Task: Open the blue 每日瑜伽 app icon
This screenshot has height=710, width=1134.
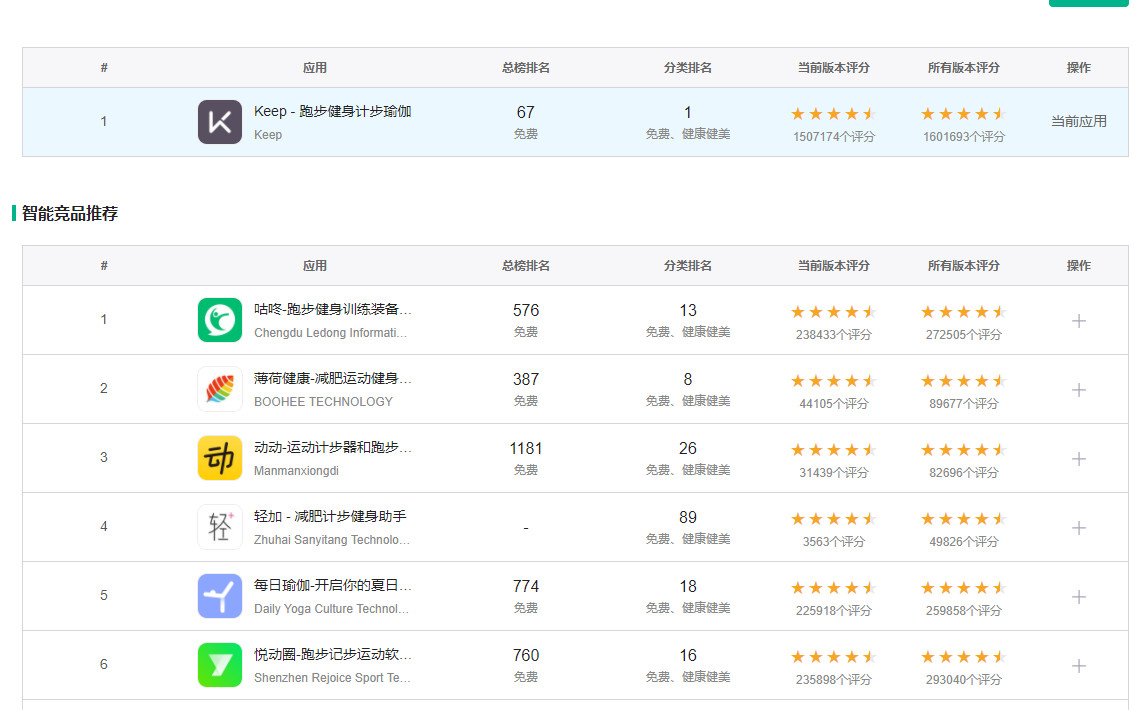Action: point(220,596)
